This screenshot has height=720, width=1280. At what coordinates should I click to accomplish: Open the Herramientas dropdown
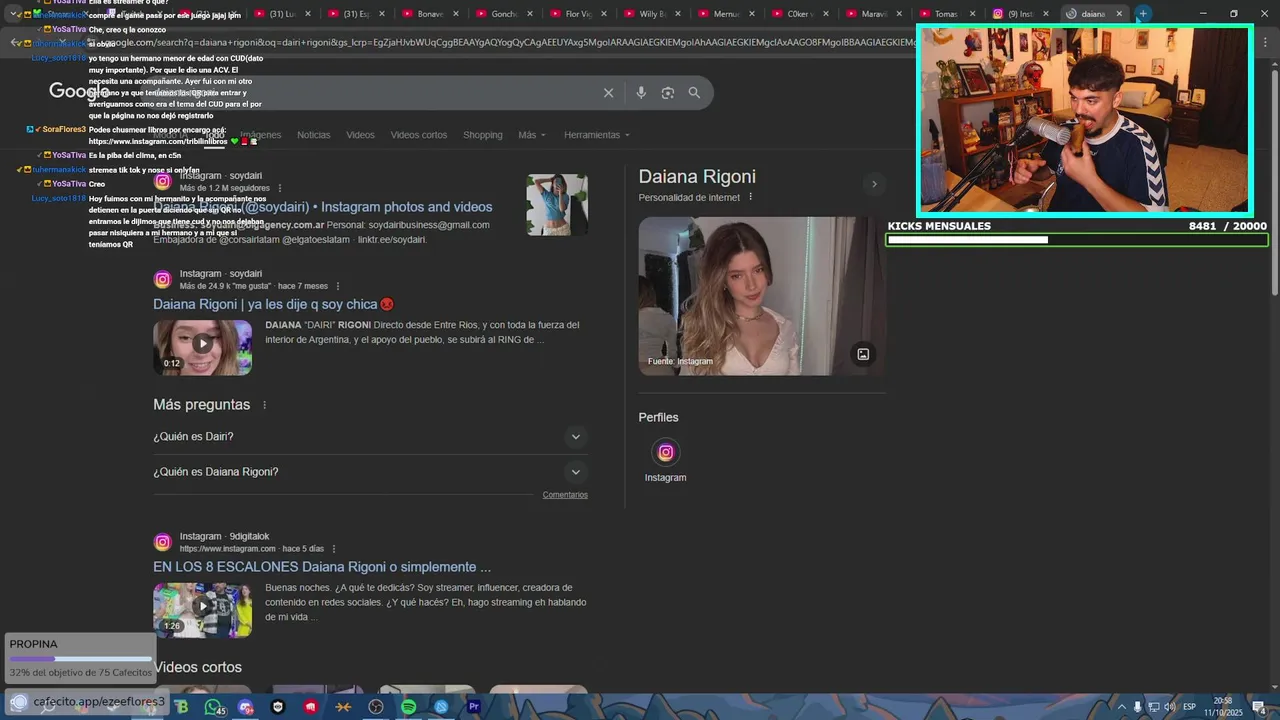click(x=596, y=135)
